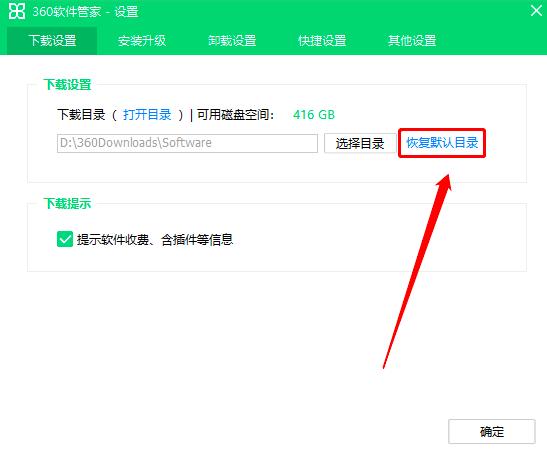Click the 360软件管家 logo icon

coord(17,11)
